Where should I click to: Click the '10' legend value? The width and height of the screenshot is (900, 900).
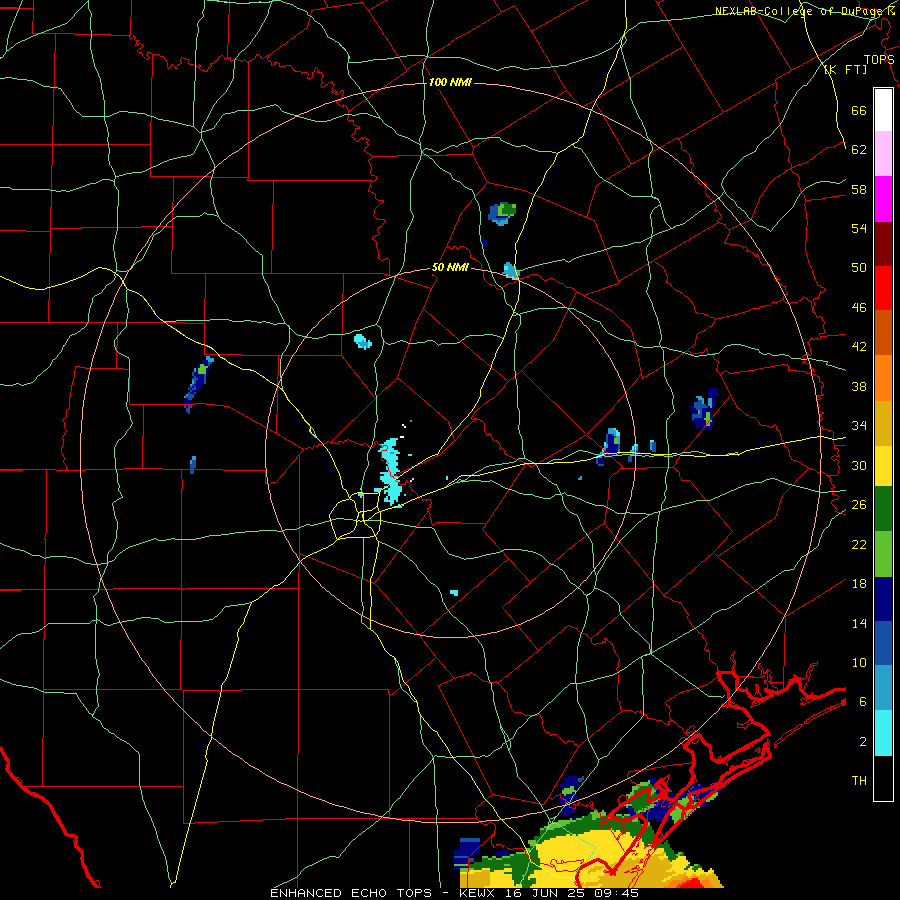click(859, 662)
